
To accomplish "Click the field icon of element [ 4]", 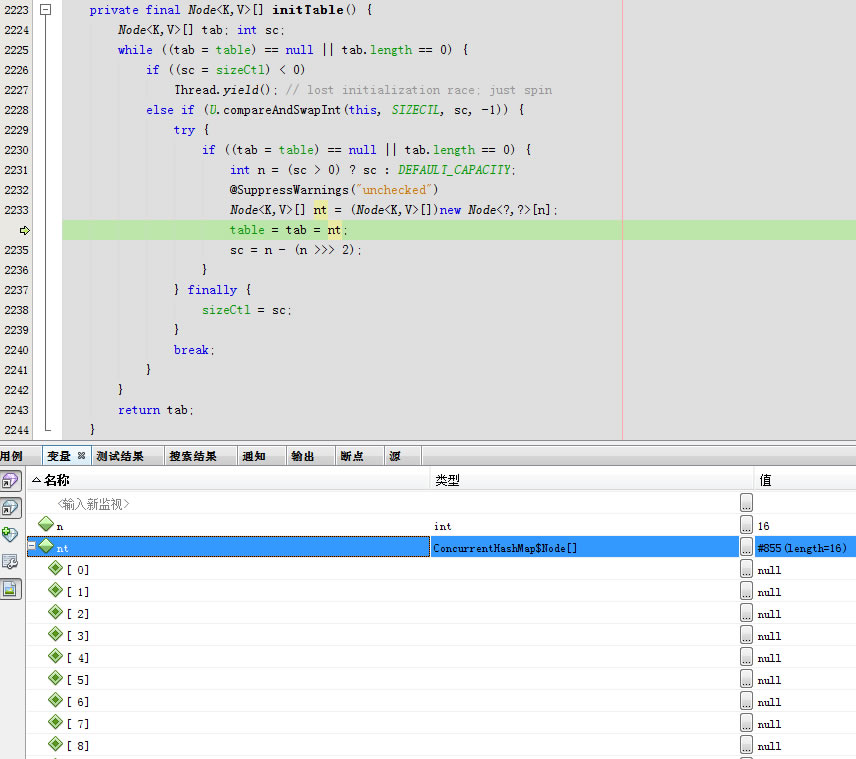I will [x=55, y=656].
